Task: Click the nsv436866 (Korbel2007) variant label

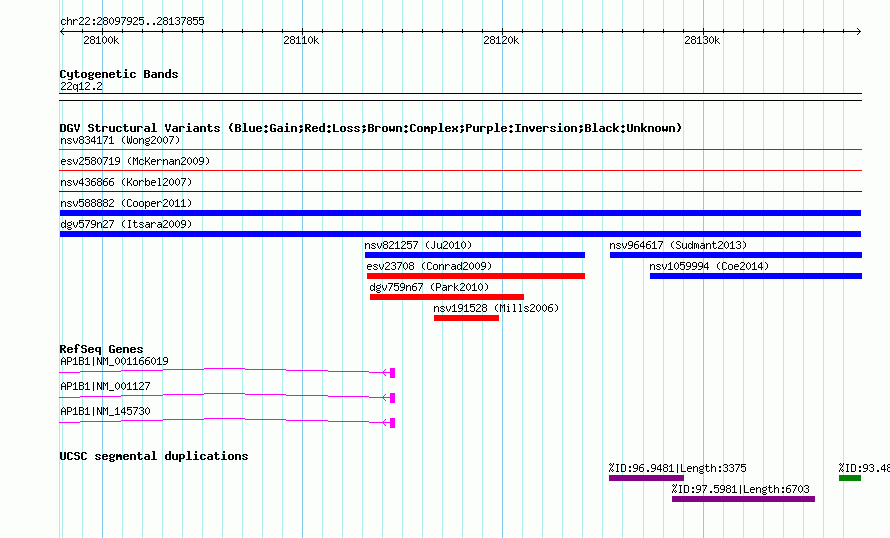Action: pos(126,182)
